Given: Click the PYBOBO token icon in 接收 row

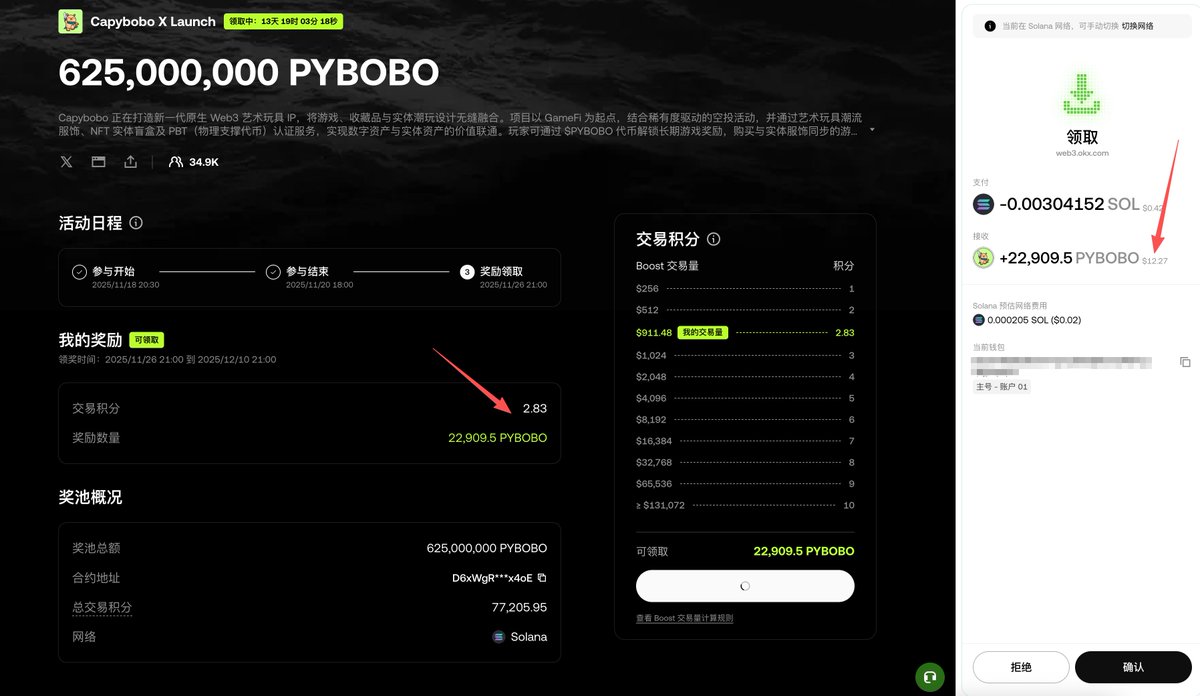Looking at the screenshot, I should (984, 258).
